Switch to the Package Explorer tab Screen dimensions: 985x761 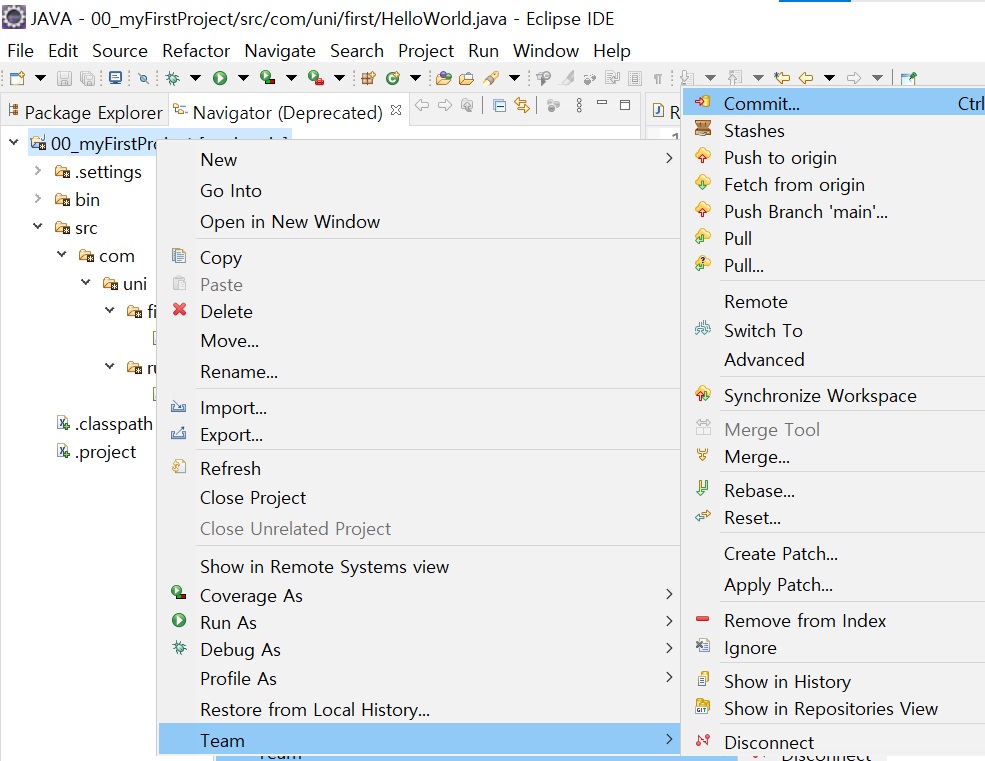pyautogui.click(x=85, y=112)
